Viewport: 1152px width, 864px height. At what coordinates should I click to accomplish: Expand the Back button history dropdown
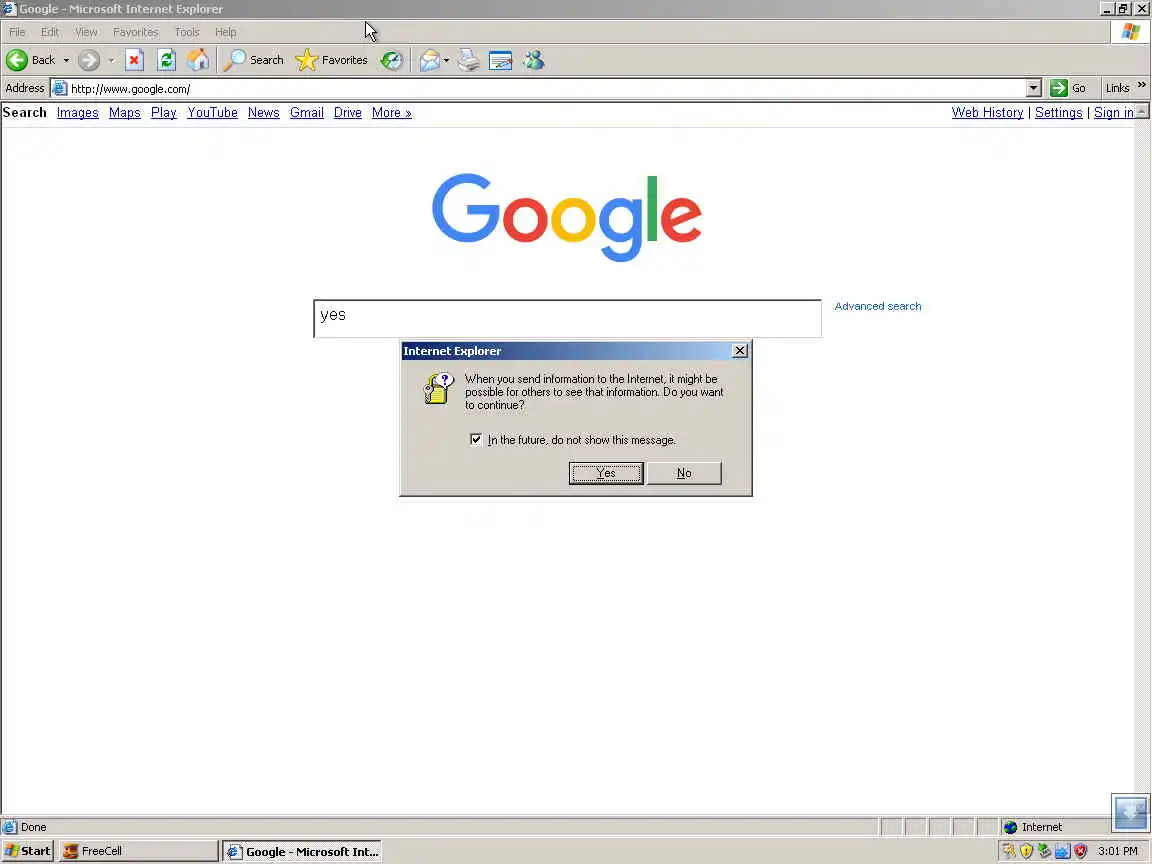[x=66, y=60]
